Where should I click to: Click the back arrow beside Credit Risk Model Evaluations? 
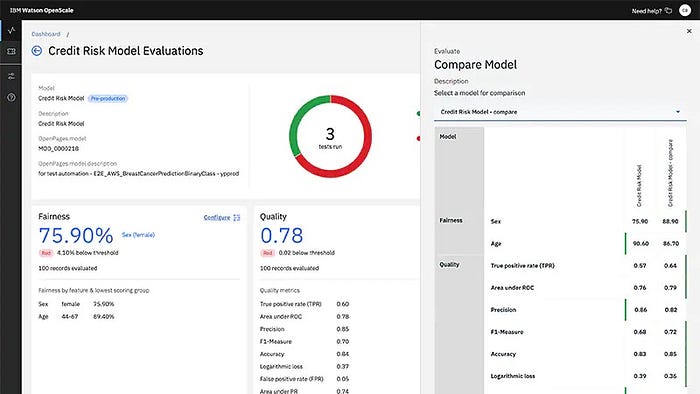click(x=37, y=51)
